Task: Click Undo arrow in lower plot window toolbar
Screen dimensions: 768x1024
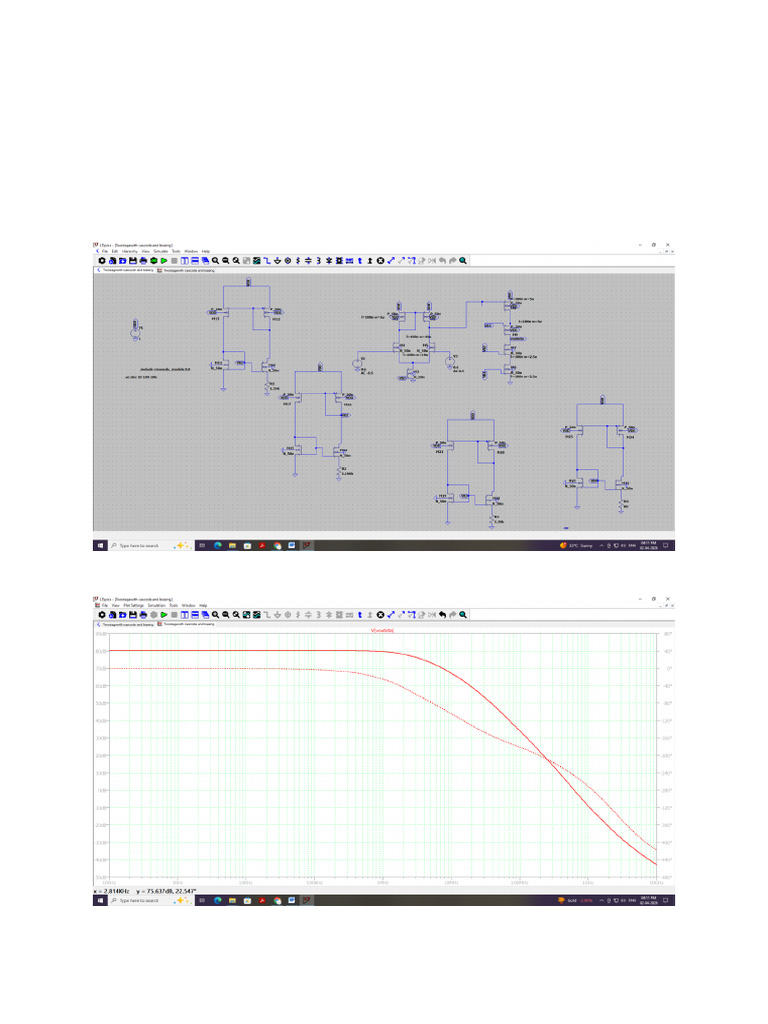Action: click(x=442, y=615)
